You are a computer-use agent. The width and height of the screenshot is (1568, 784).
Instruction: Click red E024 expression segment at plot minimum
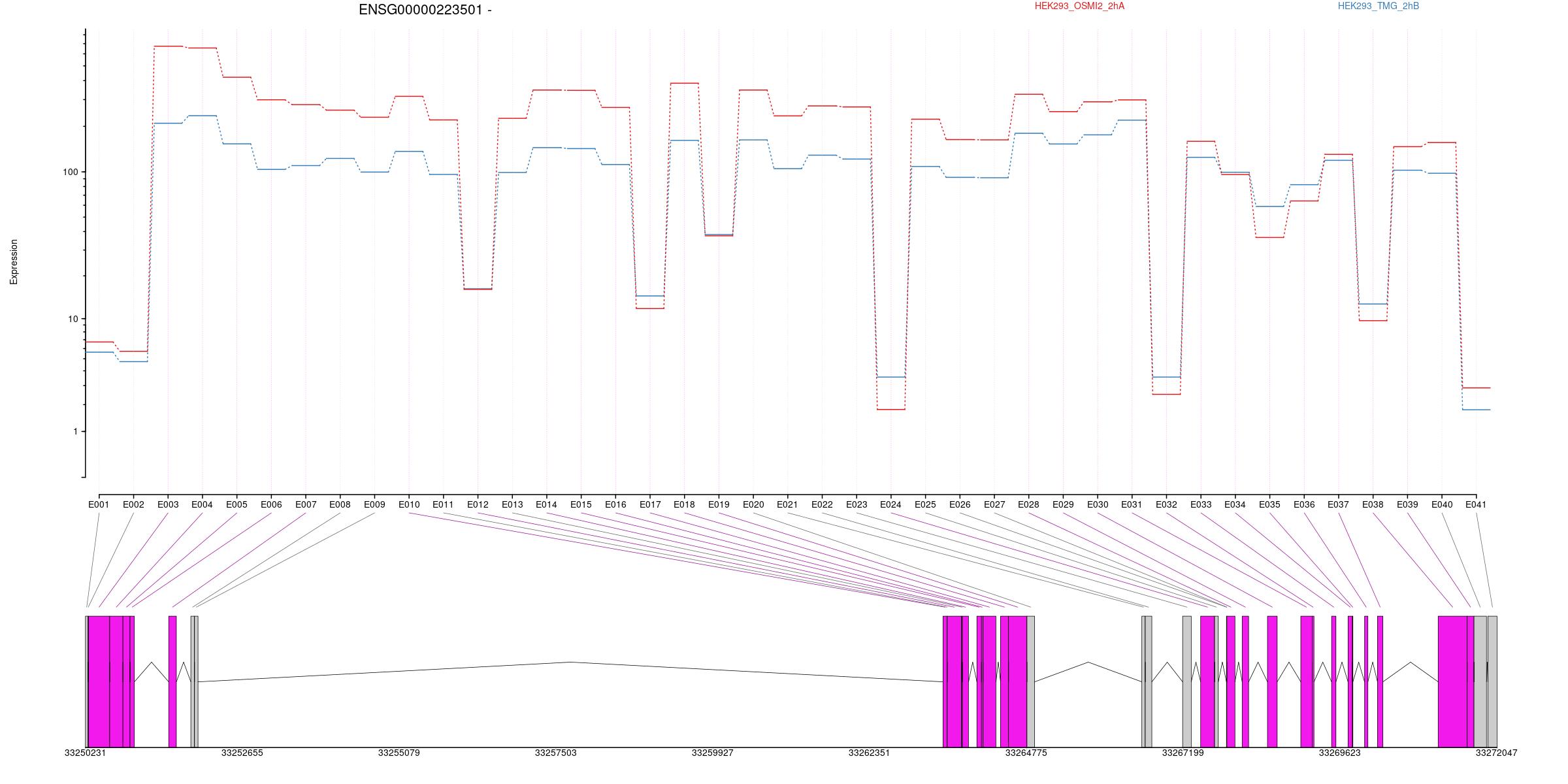890,409
